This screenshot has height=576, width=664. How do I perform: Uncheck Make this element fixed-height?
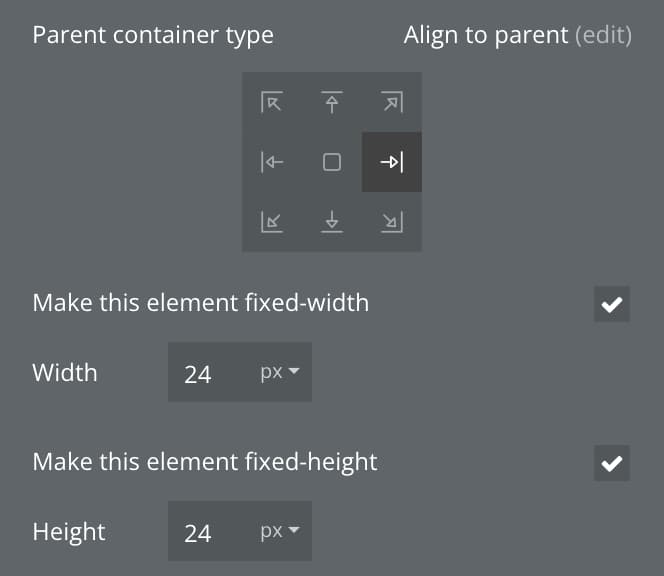(611, 463)
